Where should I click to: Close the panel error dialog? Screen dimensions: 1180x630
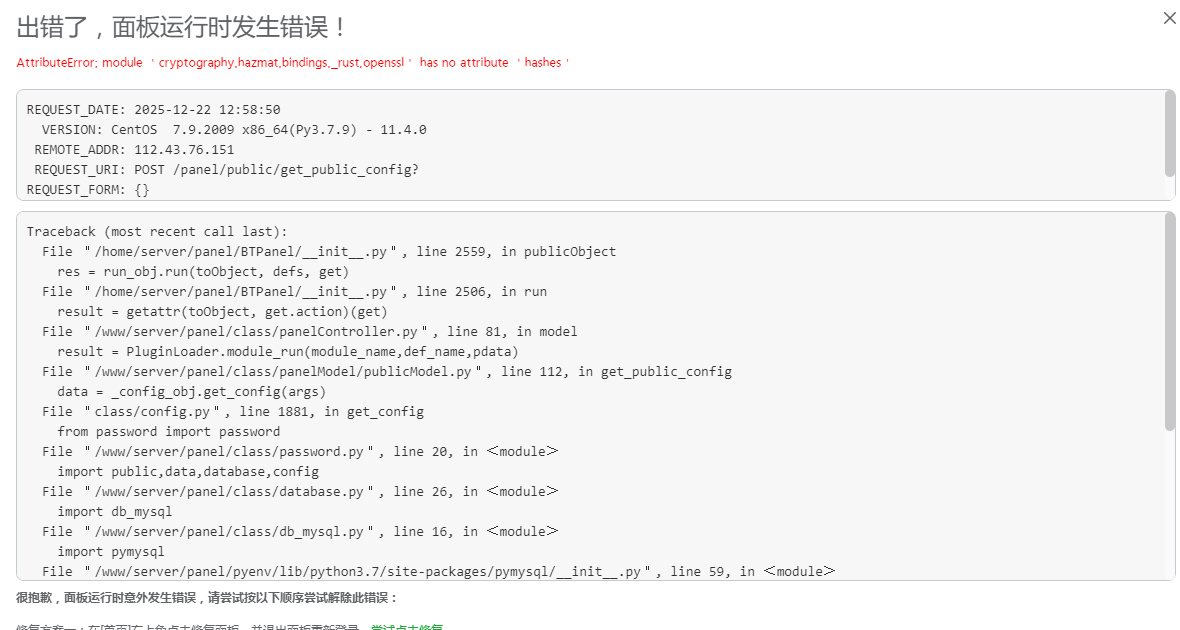coord(1169,18)
